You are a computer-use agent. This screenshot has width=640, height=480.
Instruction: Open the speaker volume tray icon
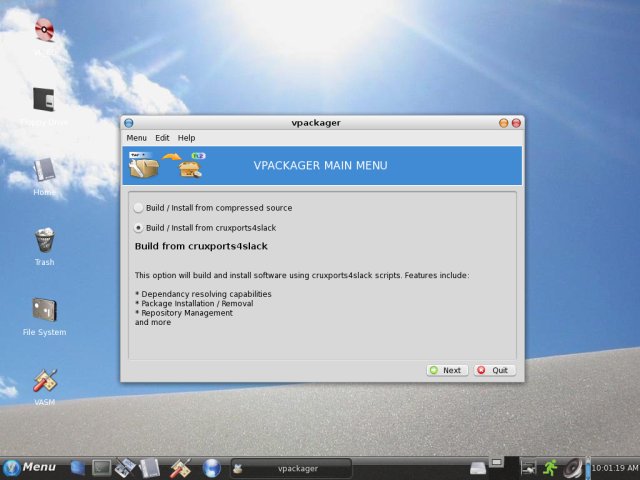tap(573, 468)
